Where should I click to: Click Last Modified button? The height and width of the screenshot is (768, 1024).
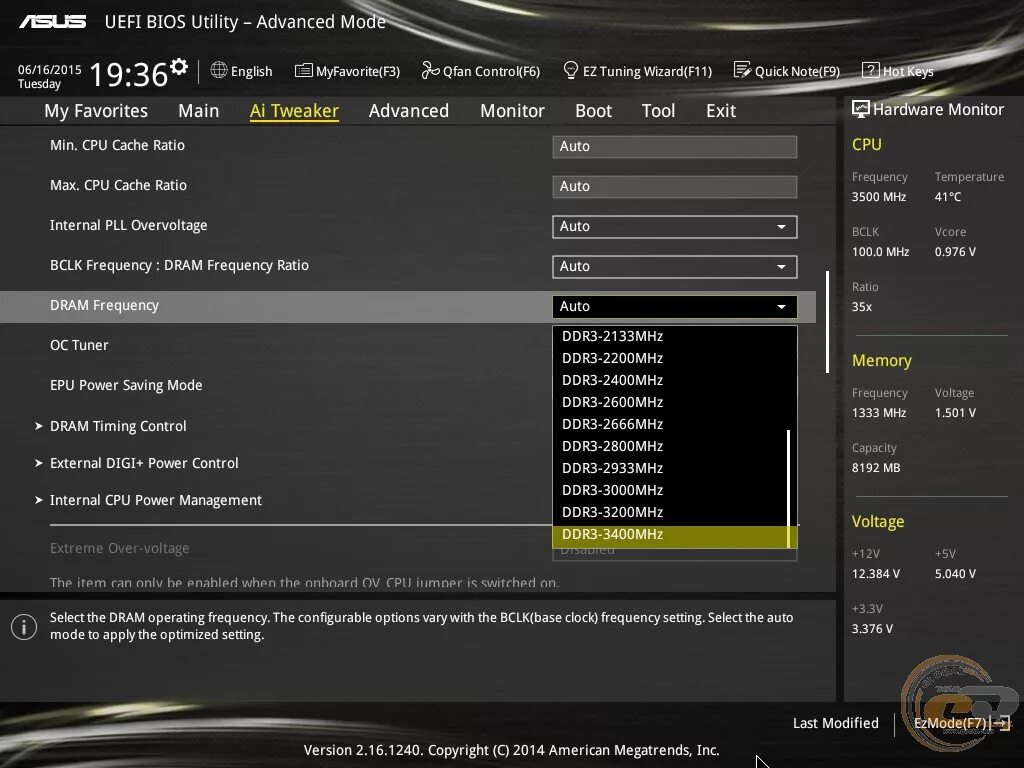[x=835, y=723]
